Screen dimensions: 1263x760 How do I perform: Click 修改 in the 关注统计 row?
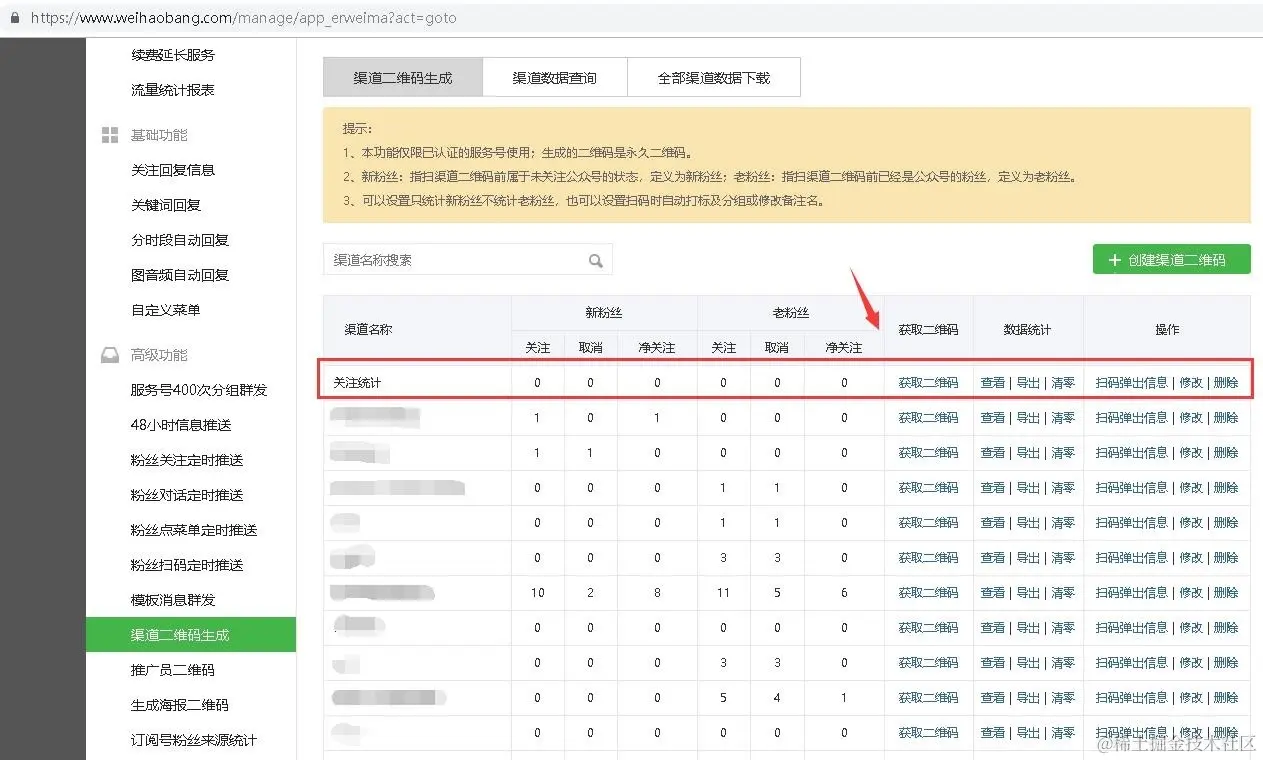point(1191,383)
